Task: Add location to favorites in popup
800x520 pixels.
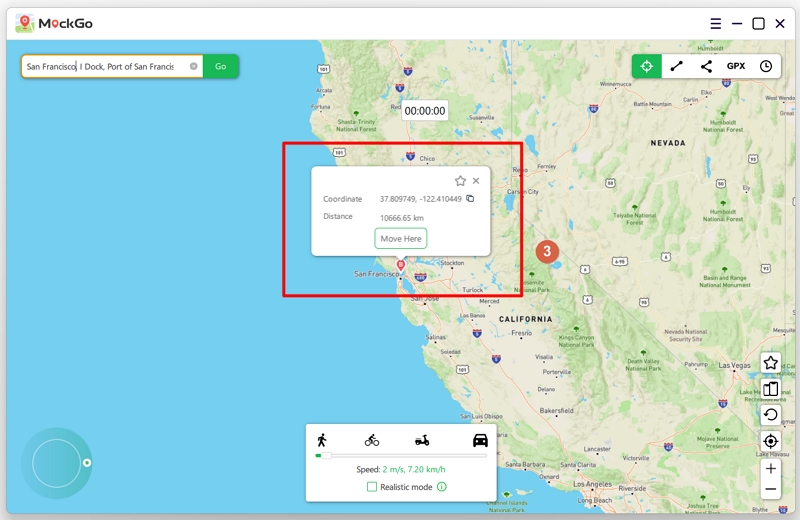Action: 460,181
